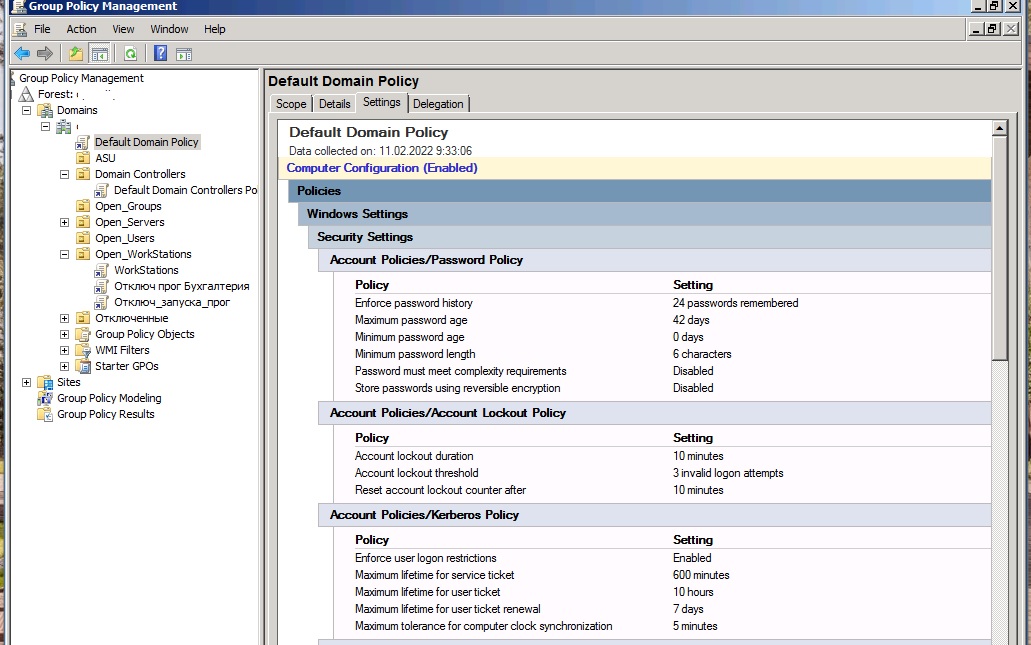
Task: Toggle the Show/Hide Console Tree icon
Action: [x=99, y=53]
